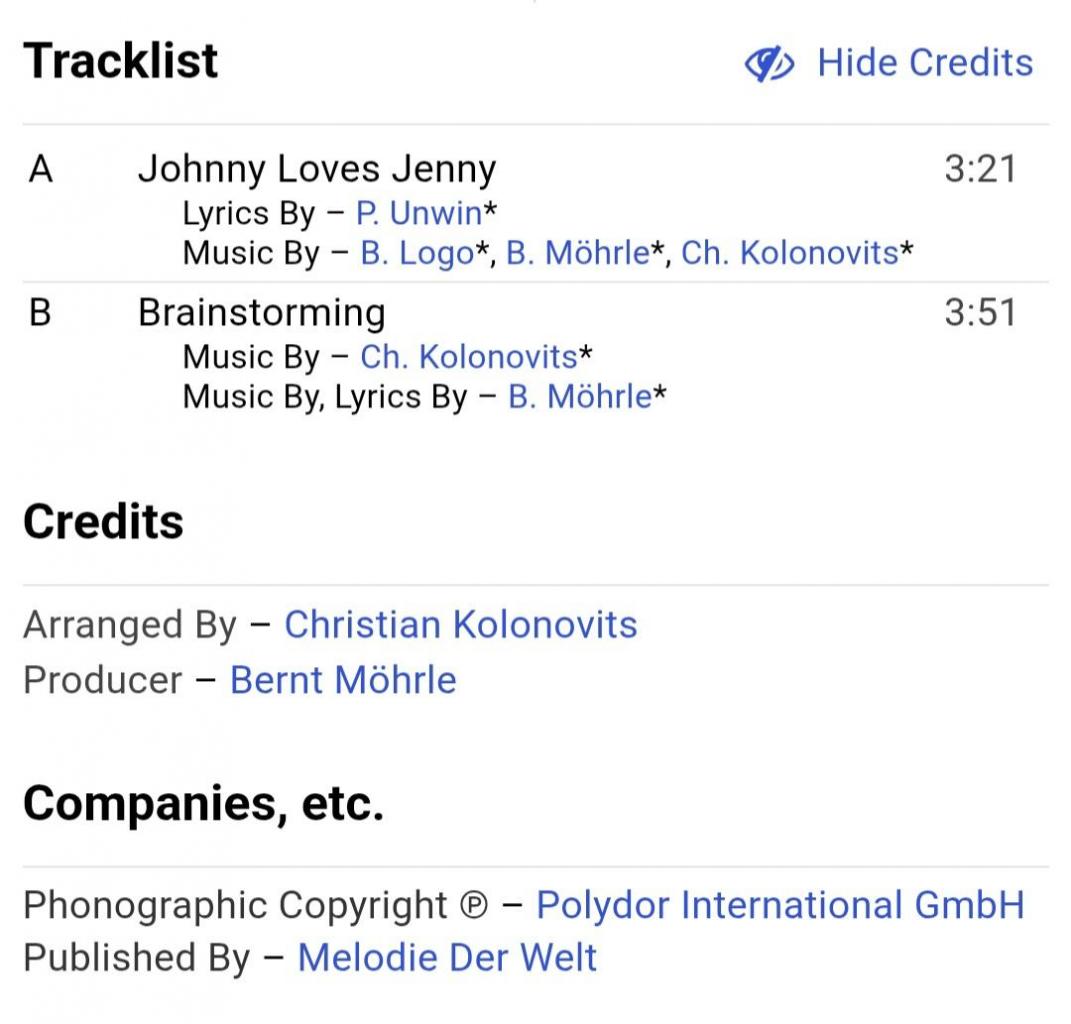1071x1024 pixels.
Task: Open B. Möhrle under Brainstorming
Action: 580,397
